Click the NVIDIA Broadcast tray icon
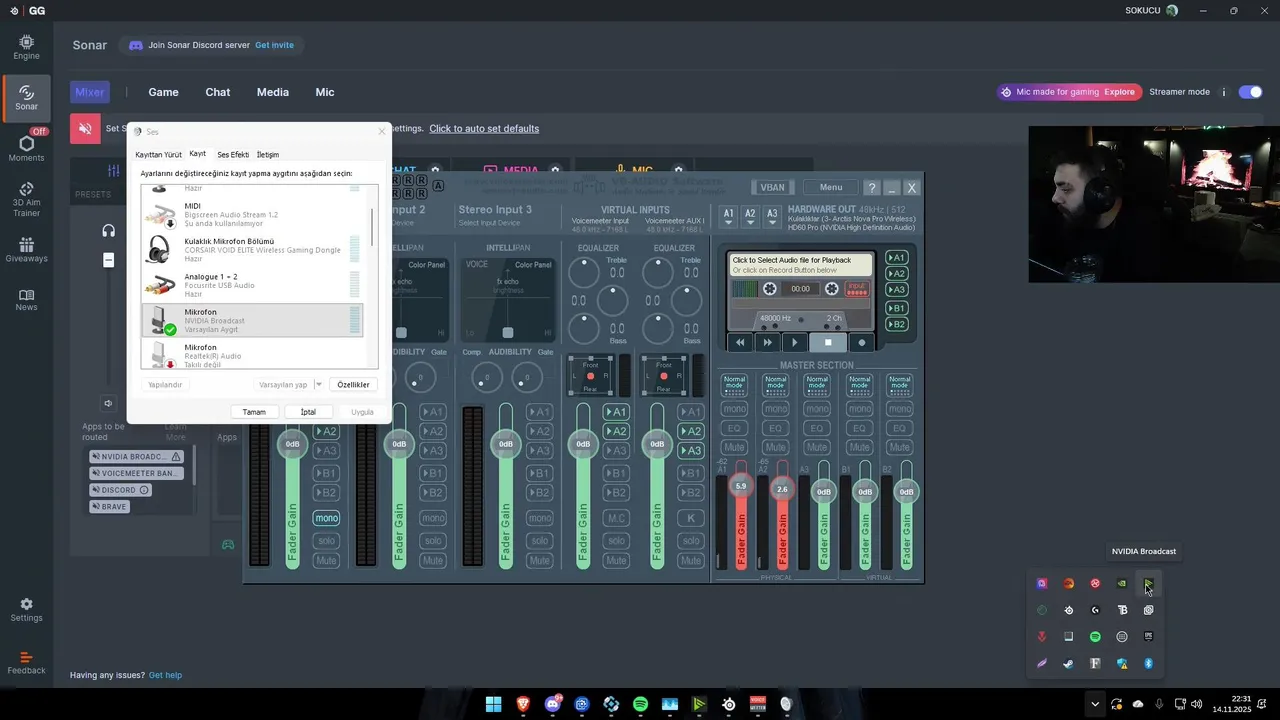1280x720 pixels. point(1148,583)
